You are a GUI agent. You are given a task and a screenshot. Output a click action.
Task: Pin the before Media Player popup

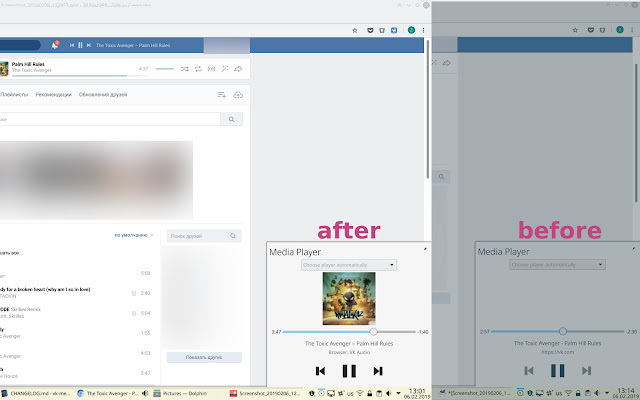pyautogui.click(x=634, y=248)
